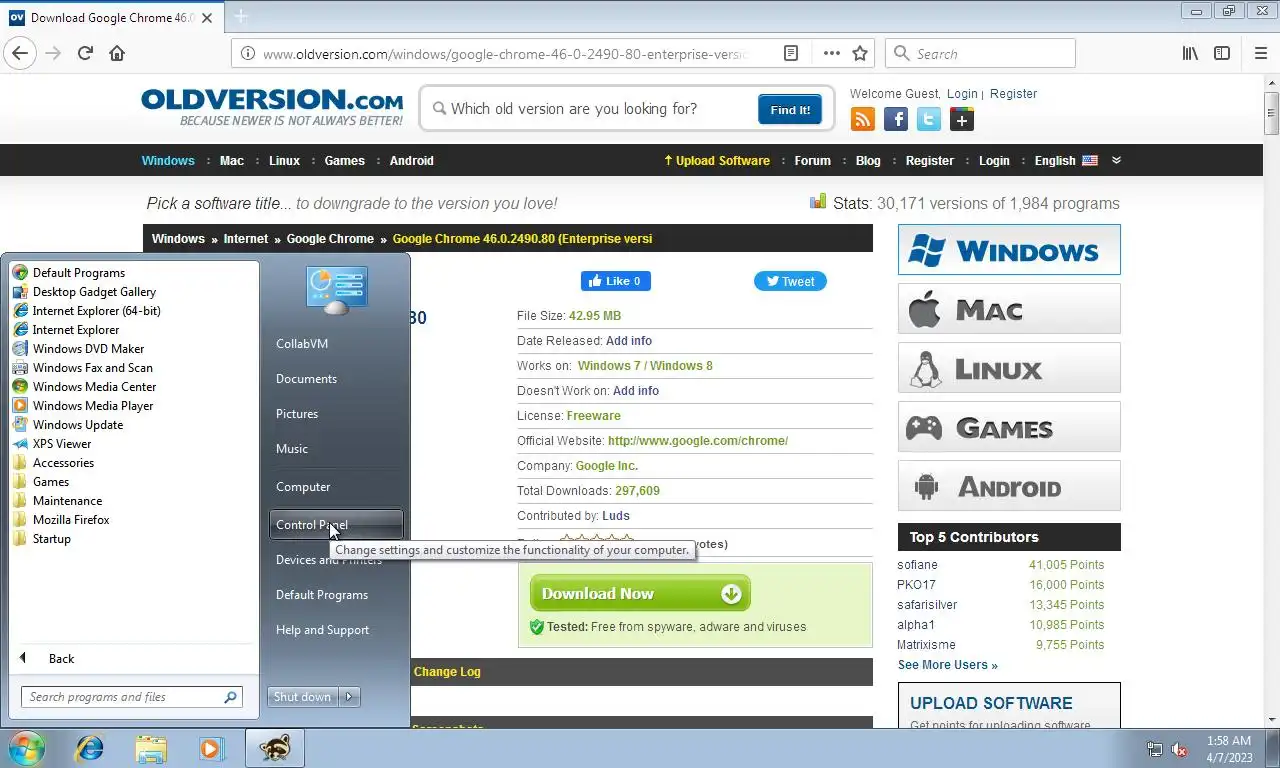This screenshot has width=1280, height=768.
Task: Open page actions menu (three dots)
Action: [832, 54]
